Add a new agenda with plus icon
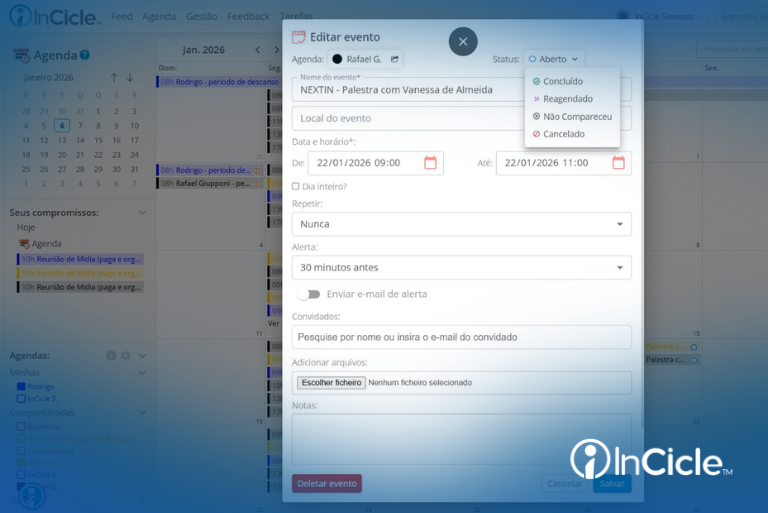Viewport: 768px width, 513px height. click(111, 356)
